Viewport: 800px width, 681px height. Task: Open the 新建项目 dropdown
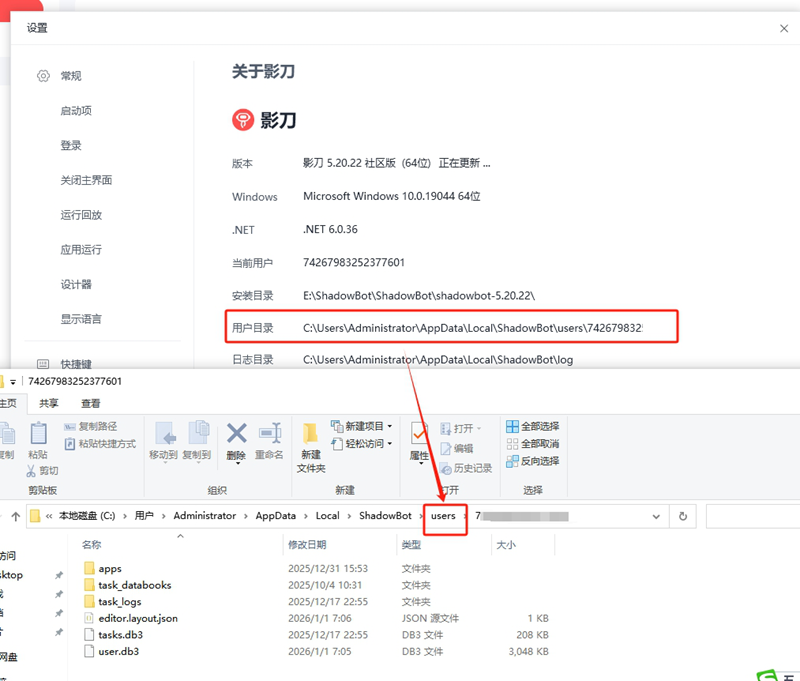tap(362, 426)
